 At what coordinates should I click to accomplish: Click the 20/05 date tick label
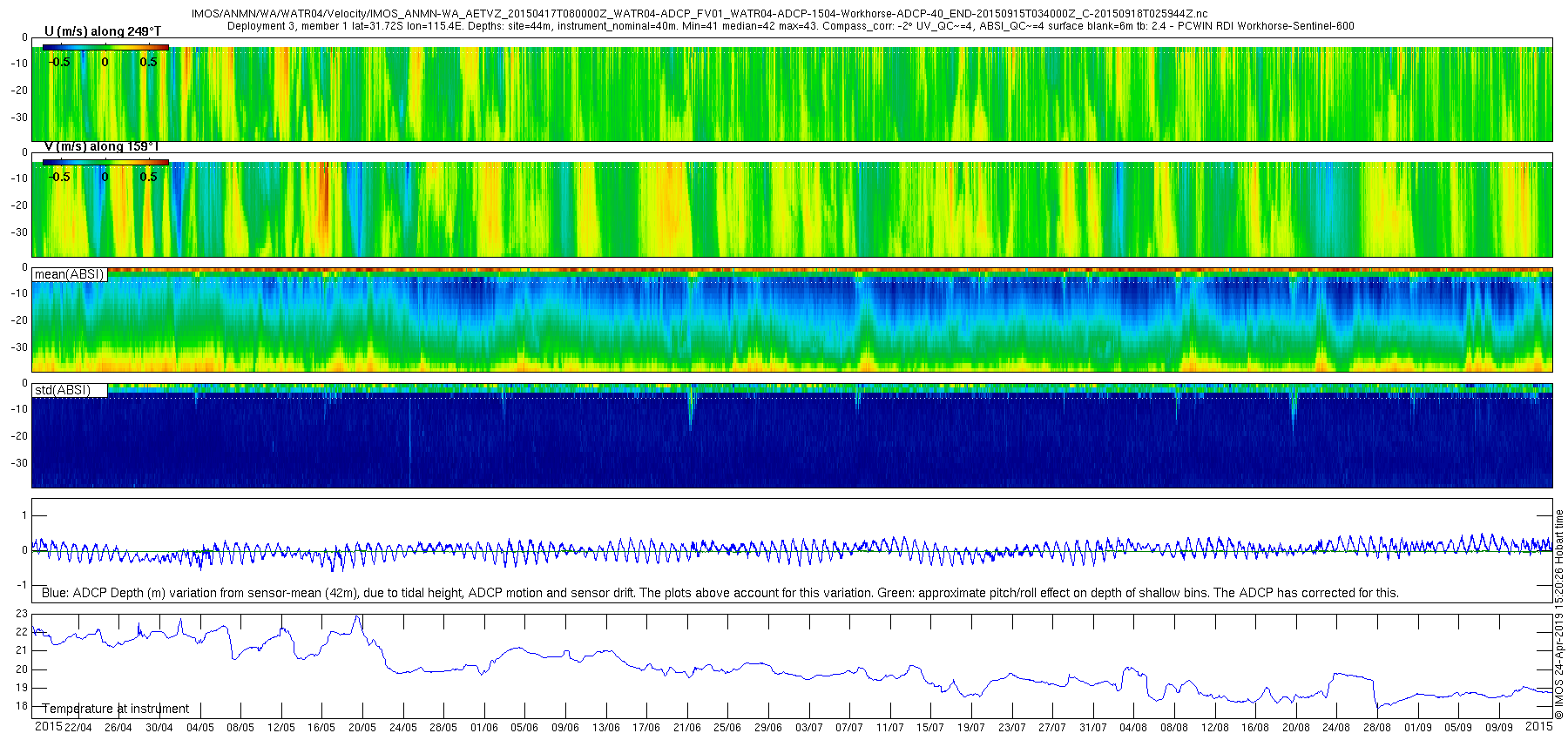pos(362,728)
